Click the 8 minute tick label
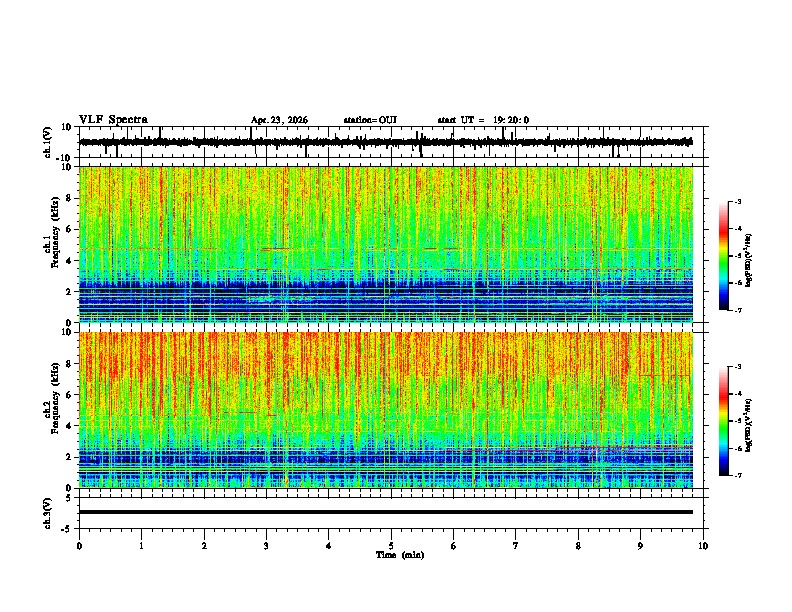Image resolution: width=792 pixels, height=612 pixels. 578,546
